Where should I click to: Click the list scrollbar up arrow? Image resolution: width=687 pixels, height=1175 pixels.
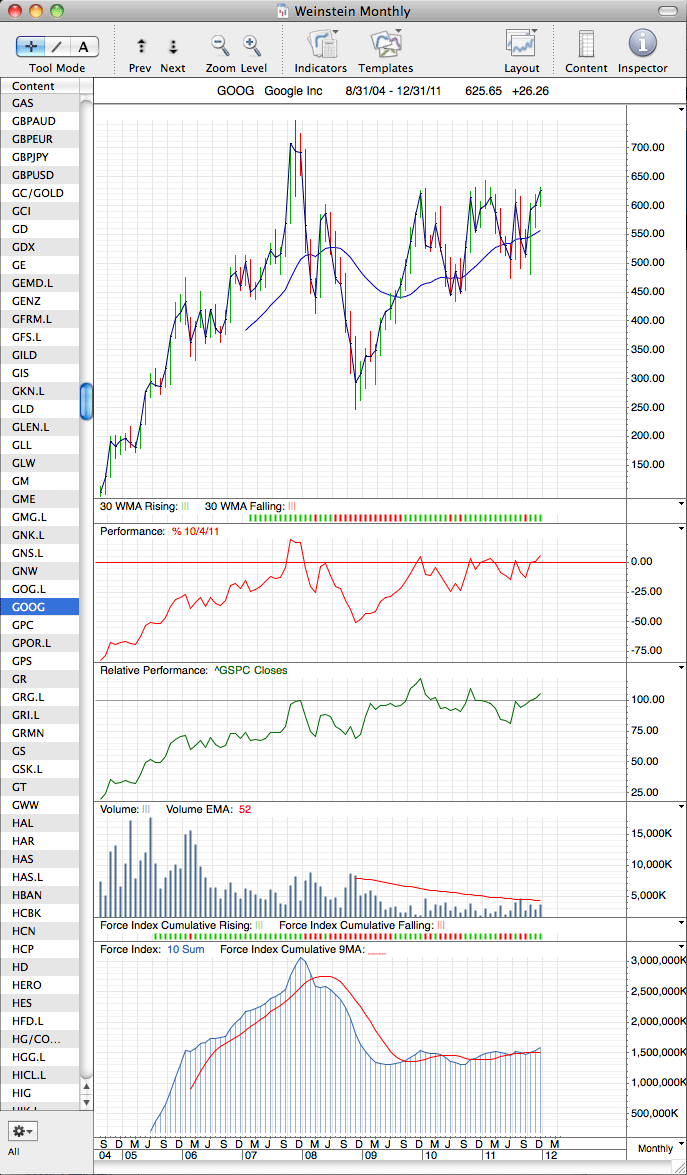(x=86, y=1086)
